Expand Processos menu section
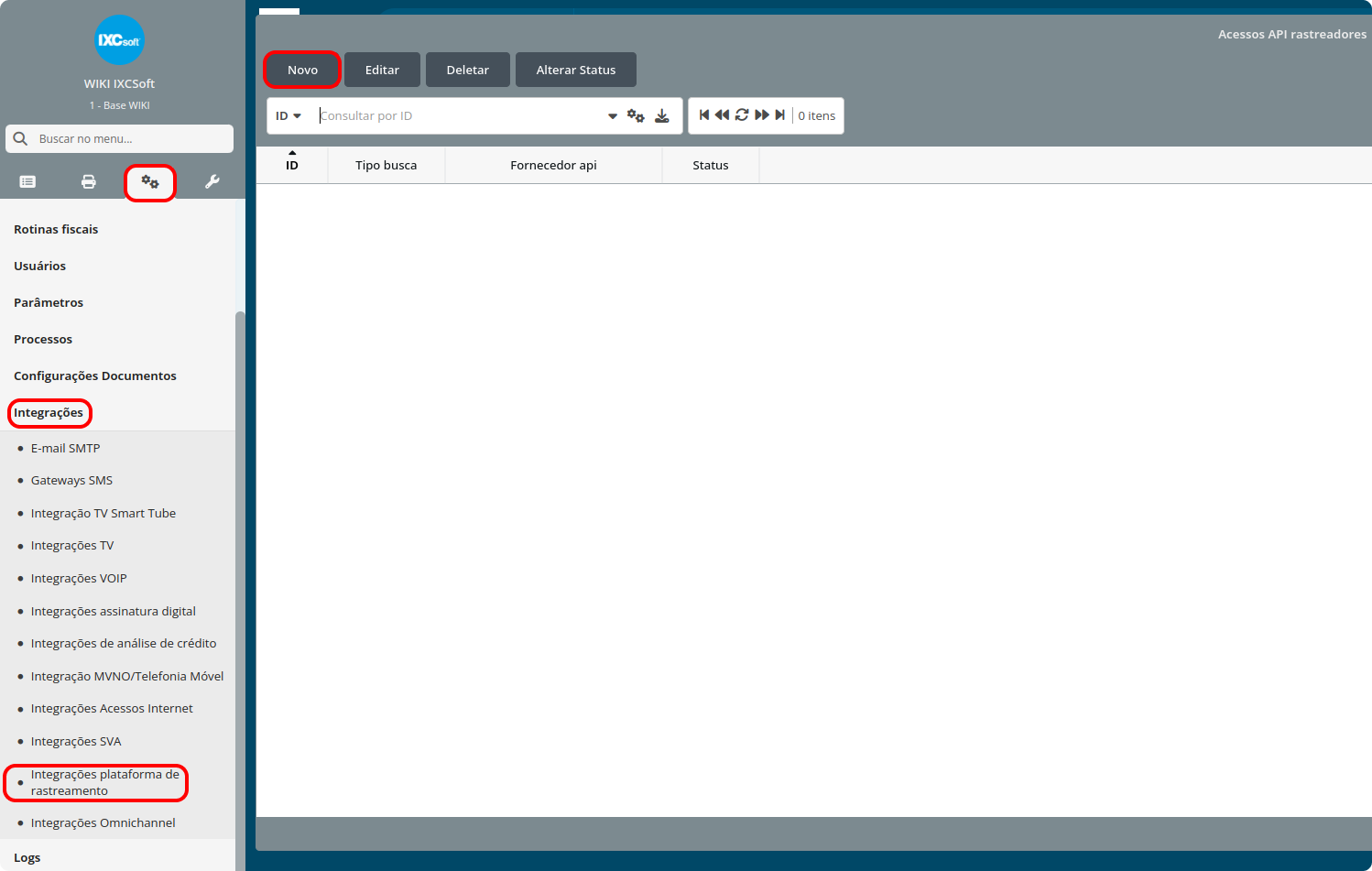1372x871 pixels. click(43, 340)
